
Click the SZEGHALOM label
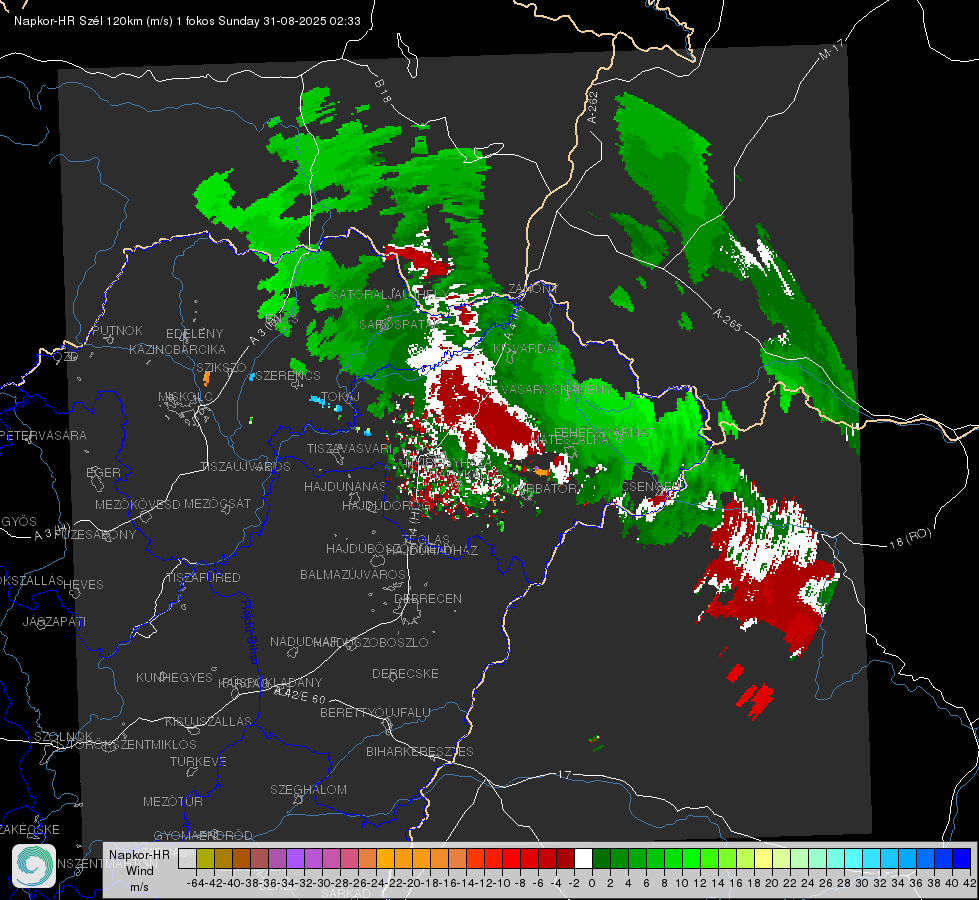pyautogui.click(x=308, y=789)
